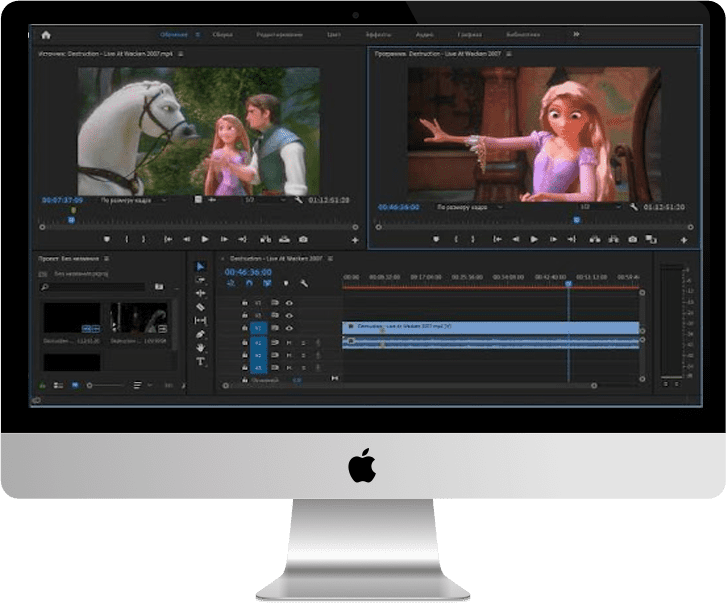Viewport: 726px width, 603px height.
Task: Select the Type tool (T)
Action: (200, 362)
